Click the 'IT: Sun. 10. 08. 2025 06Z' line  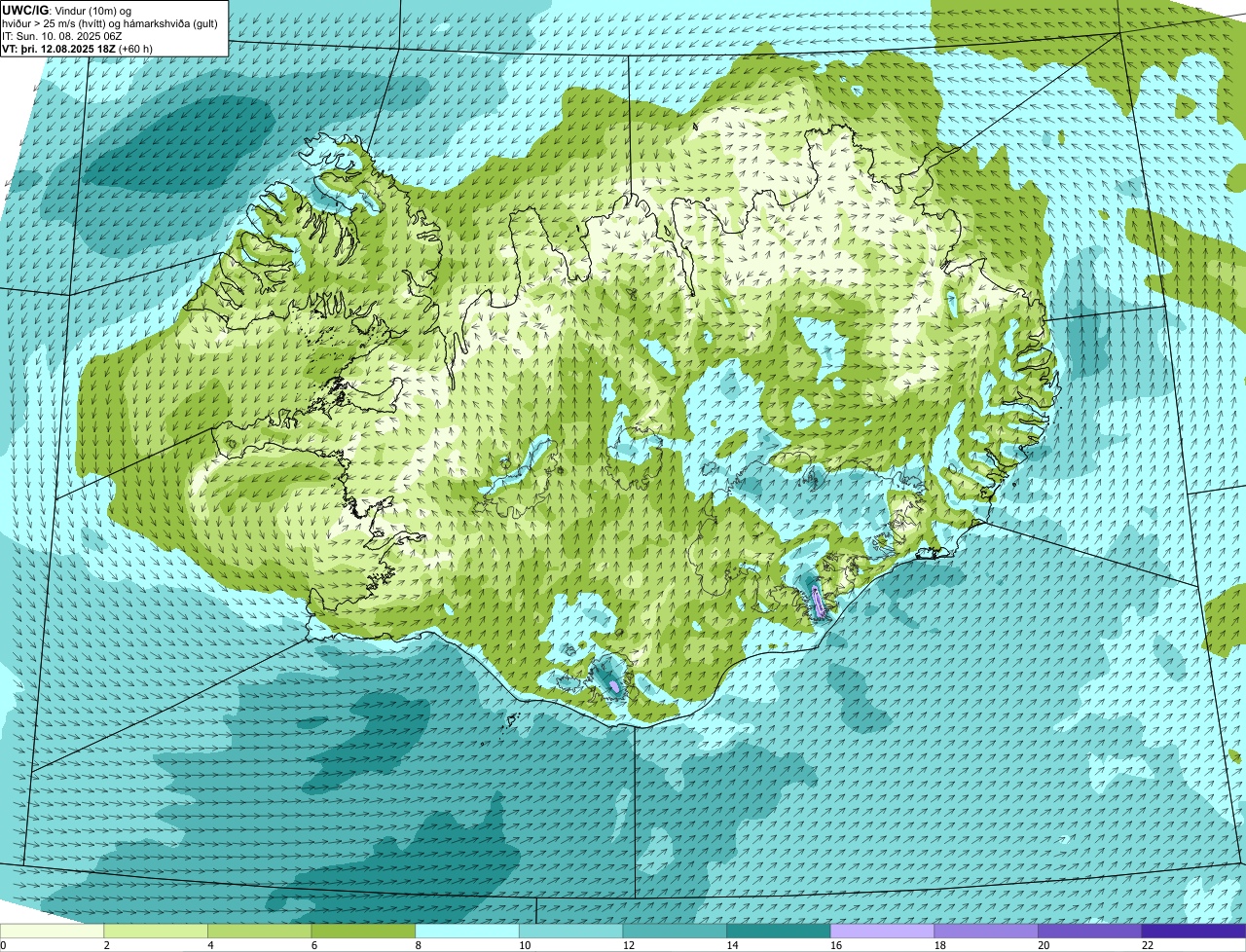click(62, 36)
